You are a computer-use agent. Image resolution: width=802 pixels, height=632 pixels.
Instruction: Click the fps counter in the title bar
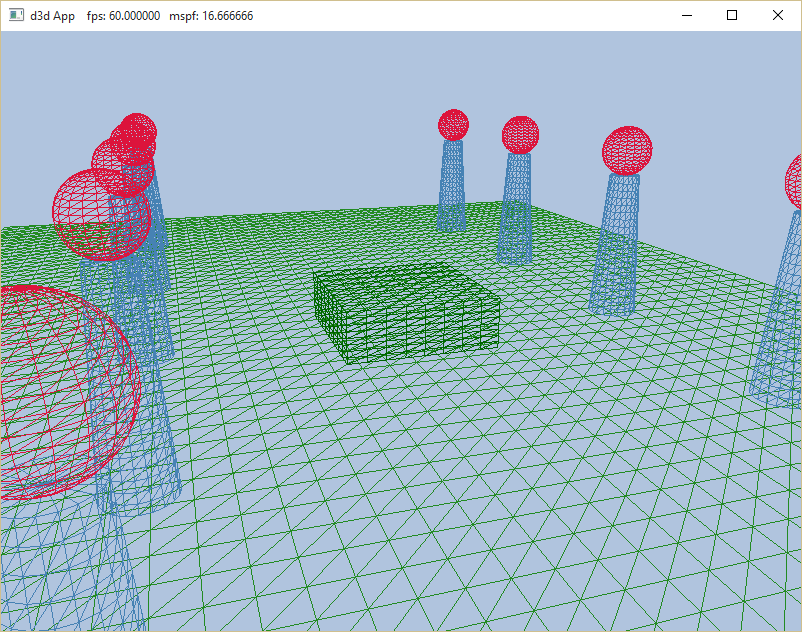click(123, 16)
